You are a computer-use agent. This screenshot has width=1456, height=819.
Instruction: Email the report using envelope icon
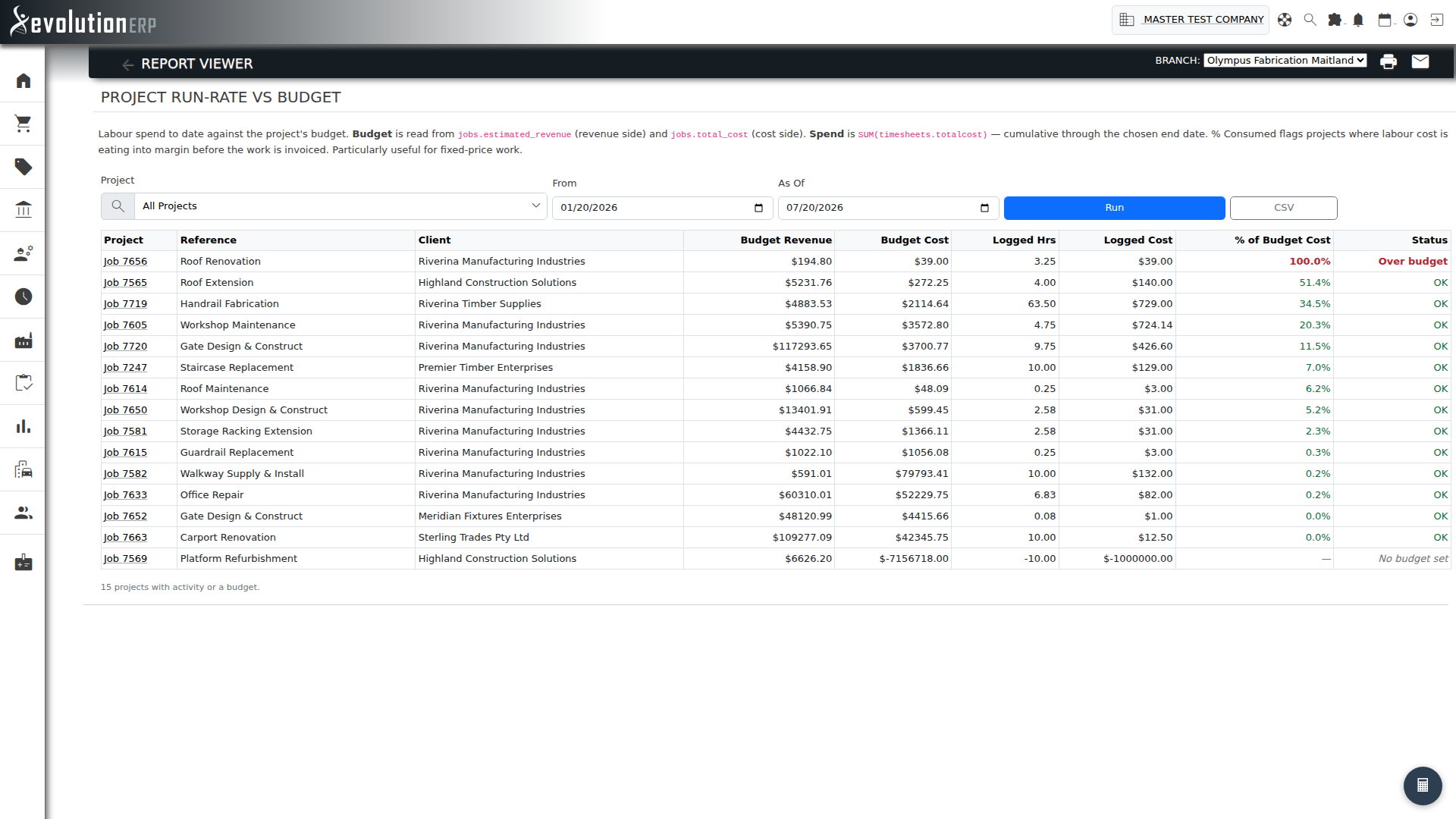tap(1420, 61)
